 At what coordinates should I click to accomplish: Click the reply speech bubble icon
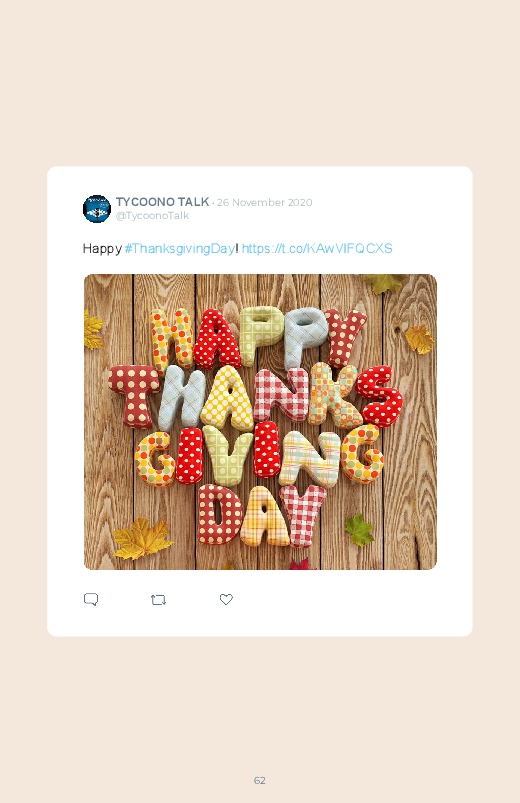91,599
